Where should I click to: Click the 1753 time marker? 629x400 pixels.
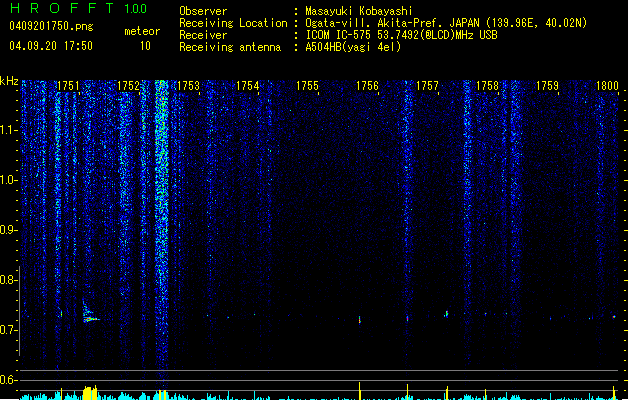tap(188, 86)
